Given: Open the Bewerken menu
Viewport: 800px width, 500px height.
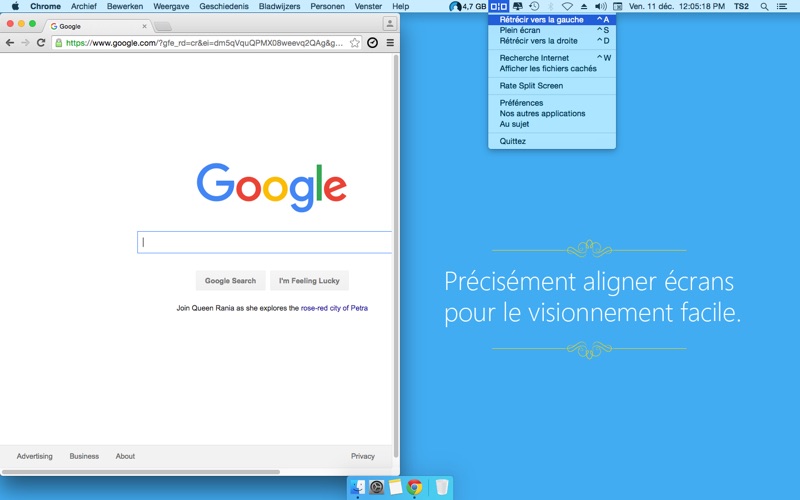Looking at the screenshot, I should tap(125, 6).
